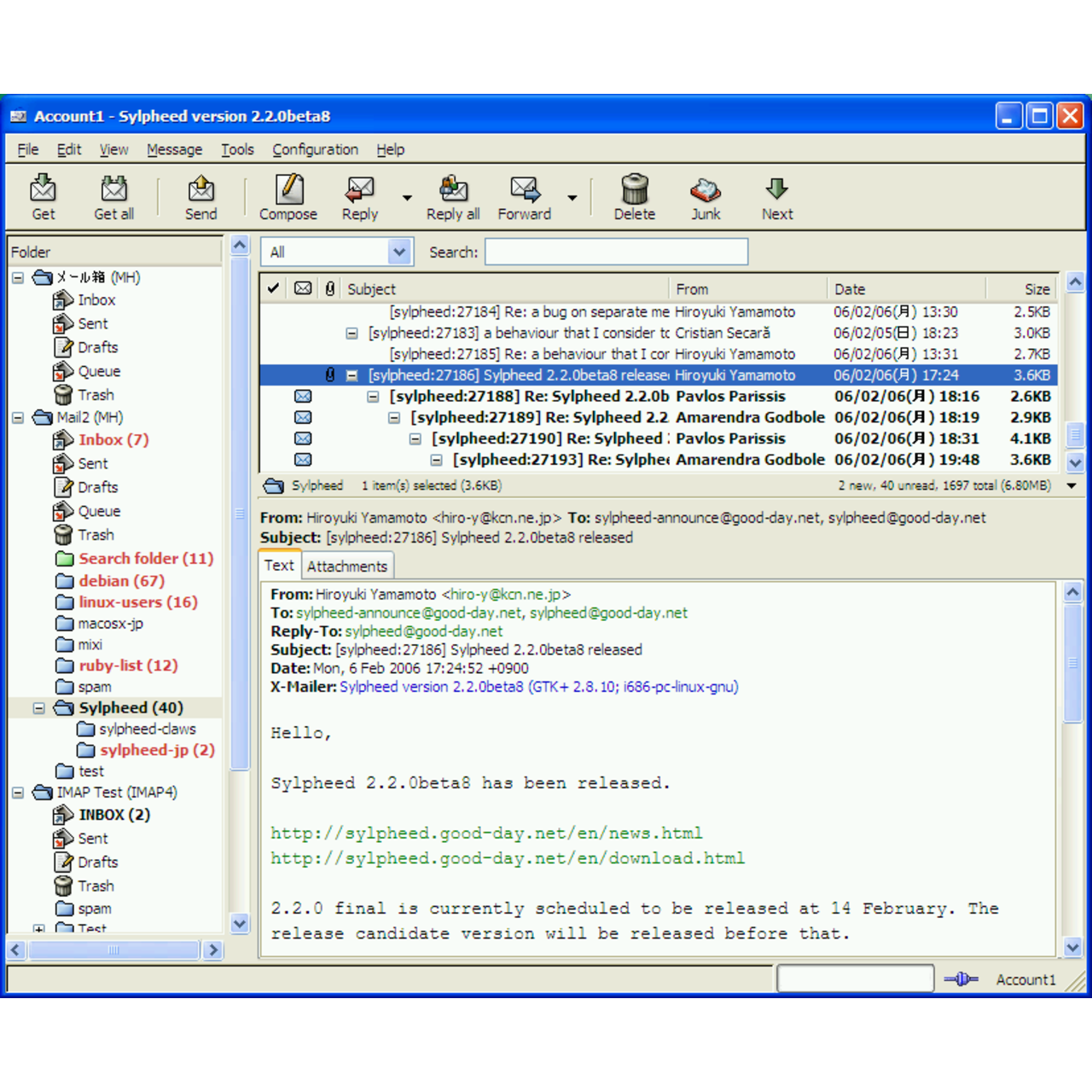This screenshot has width=1092, height=1092.
Task: Collapse the IMAP Test mailbox
Action: [x=18, y=793]
